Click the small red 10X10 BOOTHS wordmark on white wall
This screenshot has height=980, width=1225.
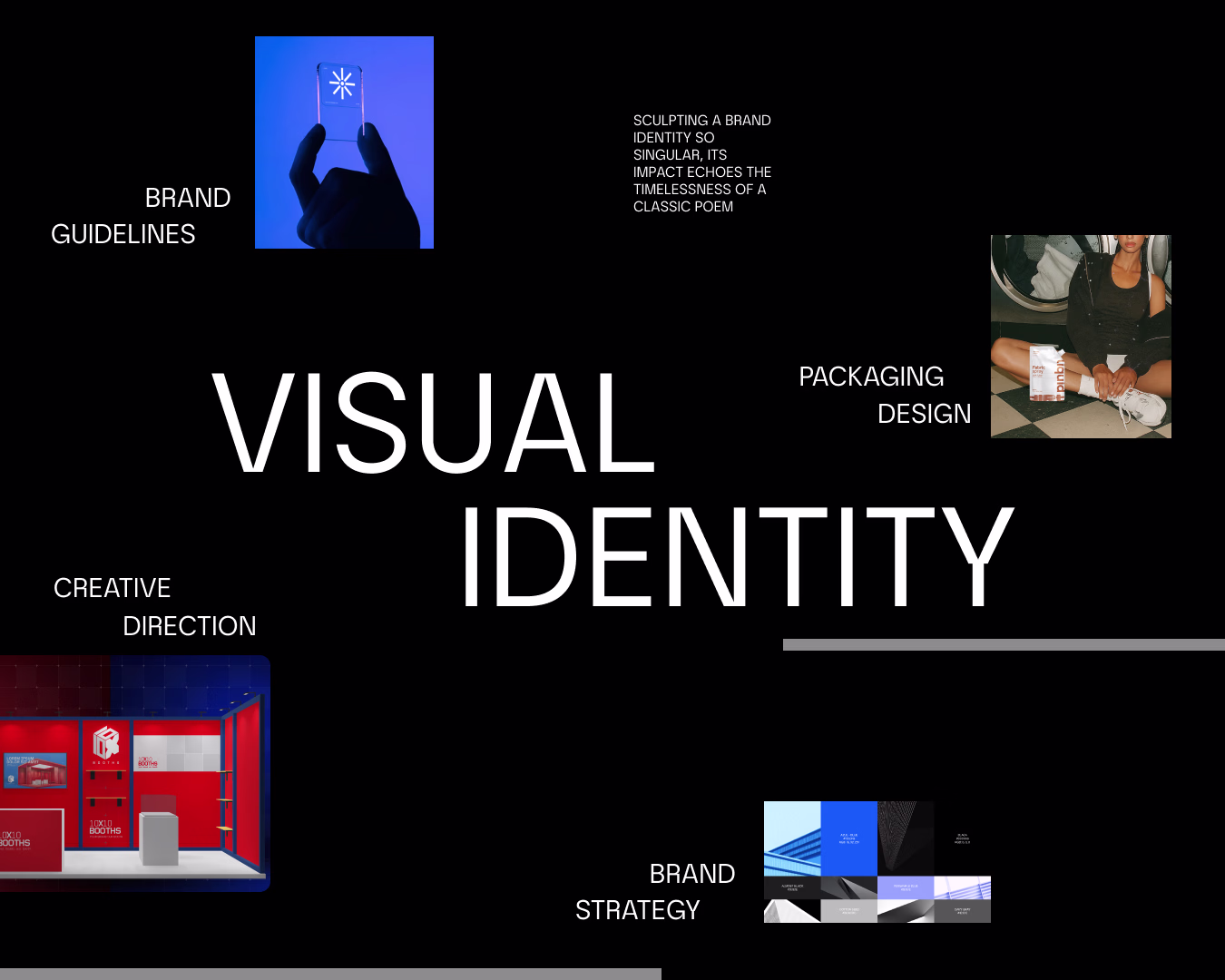[148, 762]
